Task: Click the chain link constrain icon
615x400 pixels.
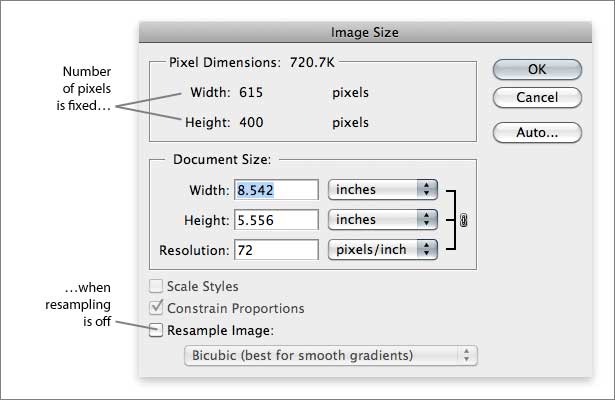Action: [464, 220]
